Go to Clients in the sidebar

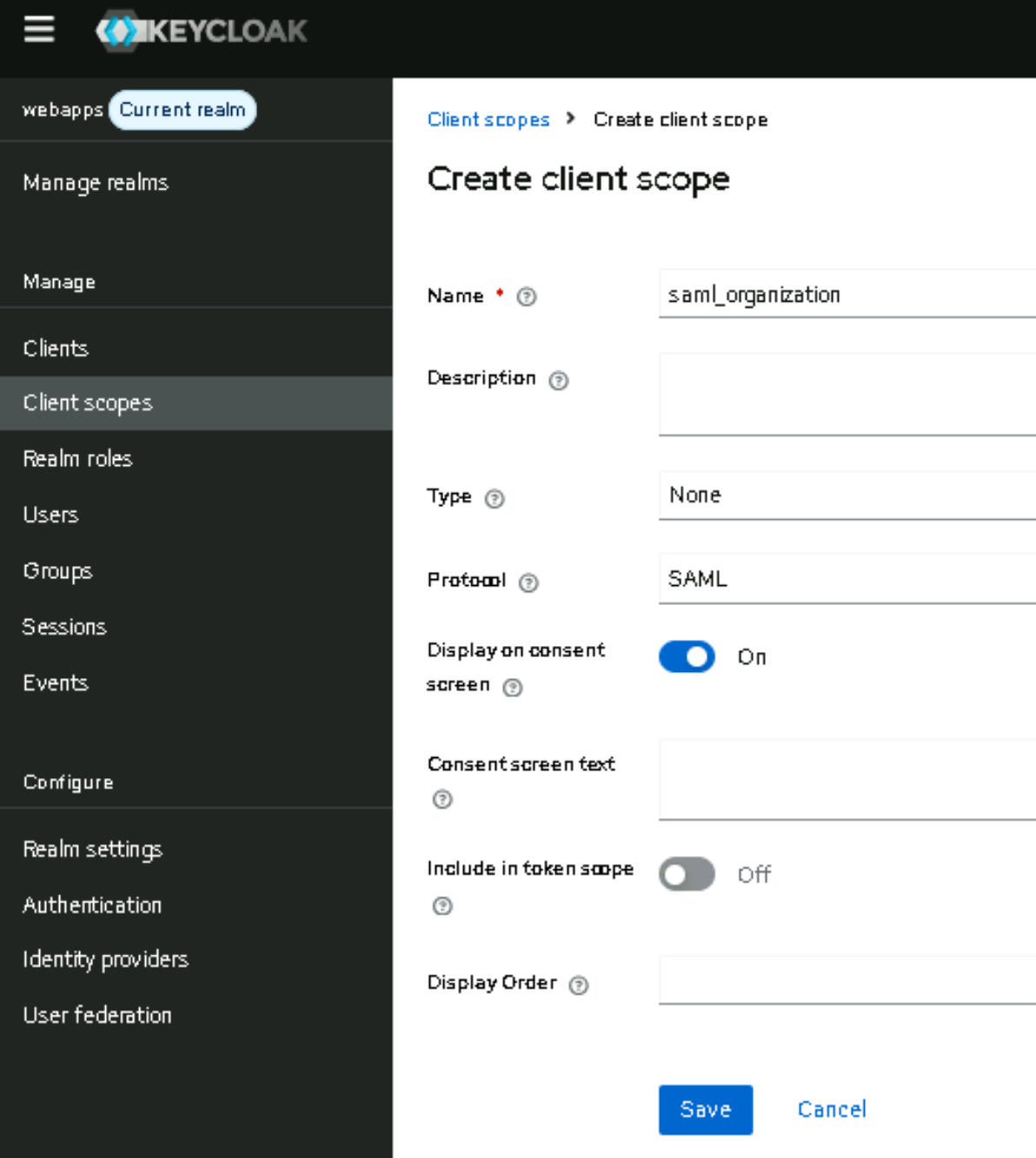click(x=56, y=349)
